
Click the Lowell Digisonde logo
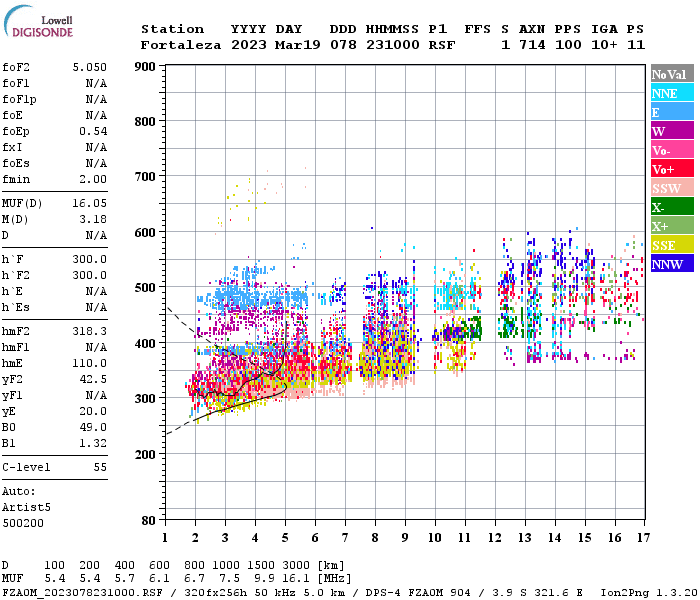pyautogui.click(x=38, y=21)
